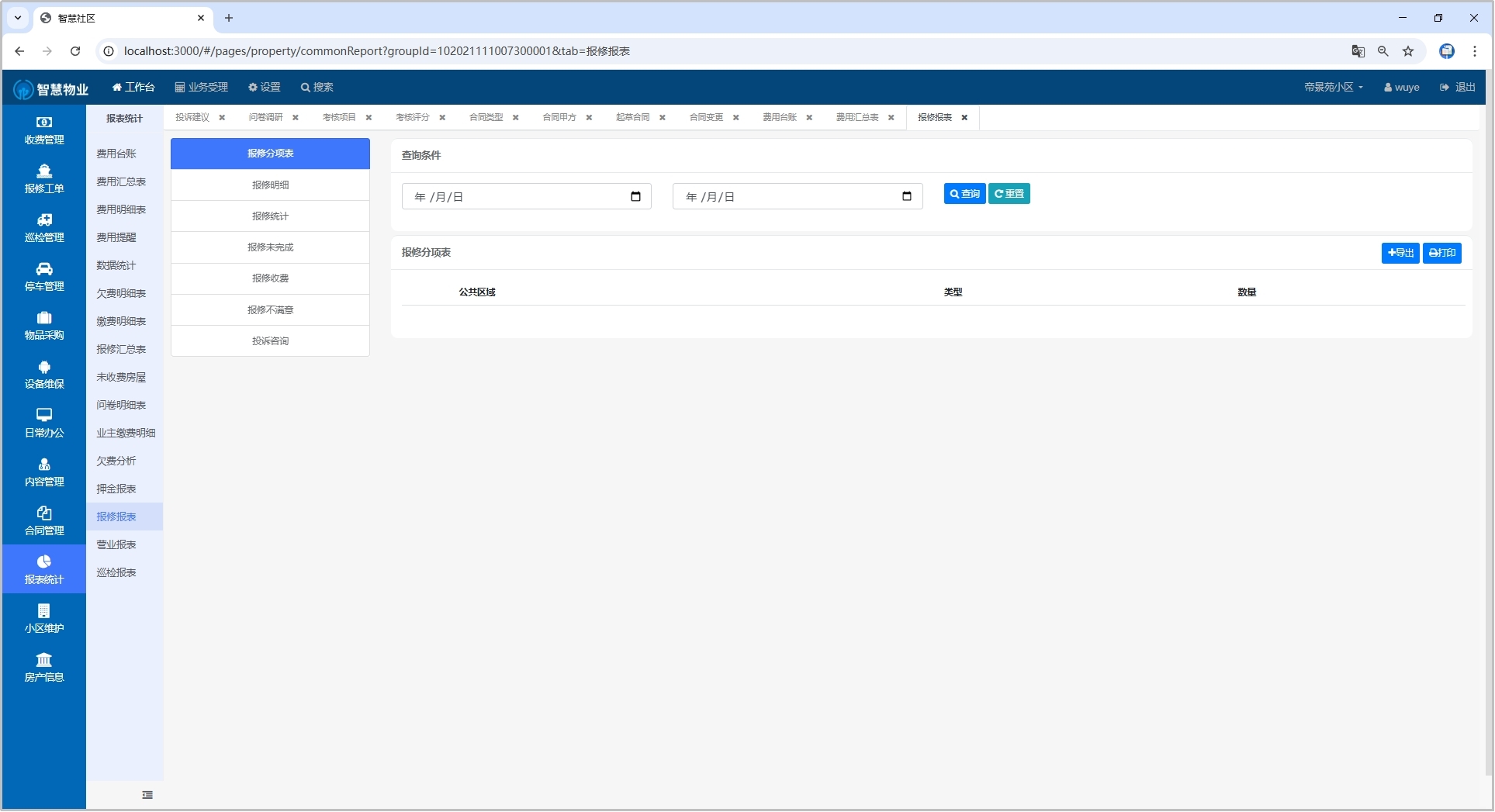The width and height of the screenshot is (1495, 812).
Task: Open 欠费分析 in the report list
Action: tap(116, 461)
